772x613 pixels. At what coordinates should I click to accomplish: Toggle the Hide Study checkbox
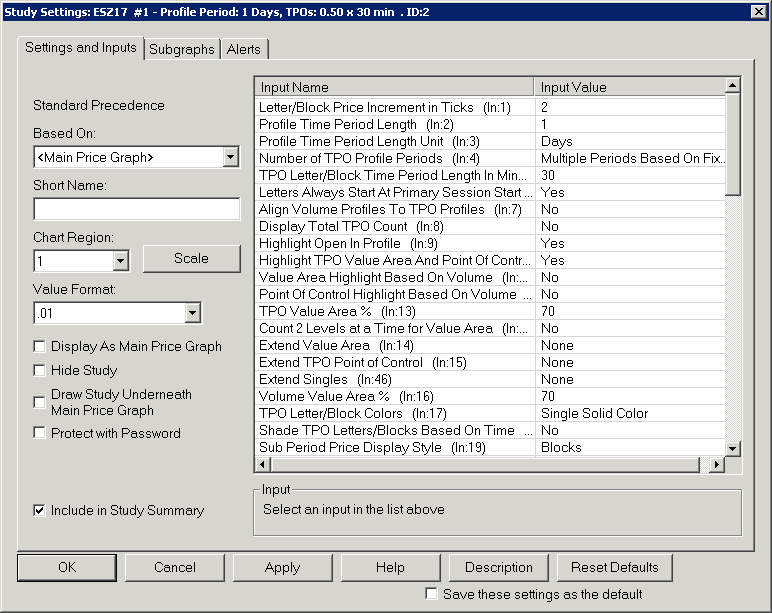(x=39, y=370)
